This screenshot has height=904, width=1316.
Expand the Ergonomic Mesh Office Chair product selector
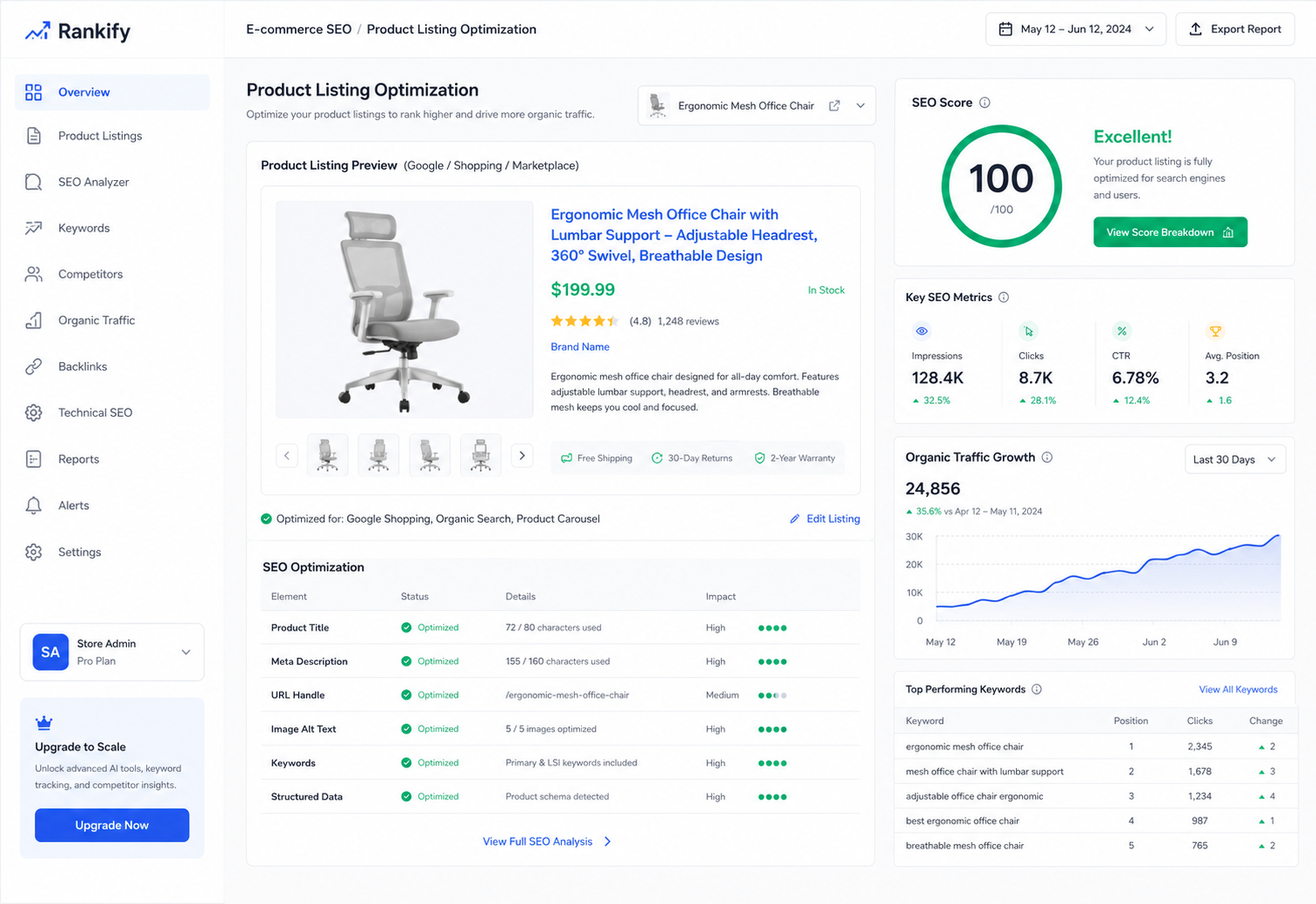(x=756, y=105)
